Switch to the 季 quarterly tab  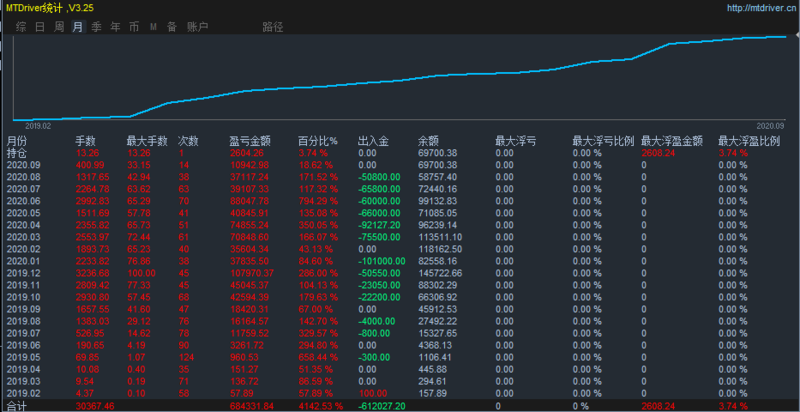click(97, 27)
